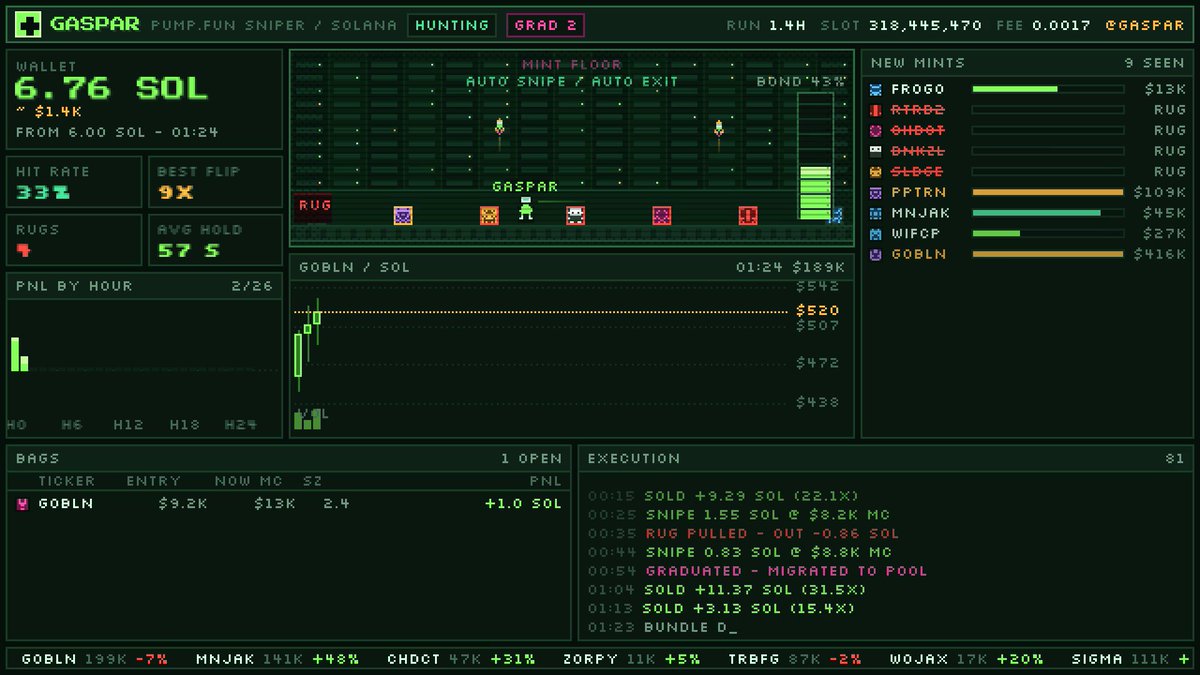Click the FROGO bonding progress bar
This screenshot has width=1200, height=675.
pyautogui.click(x=1048, y=89)
